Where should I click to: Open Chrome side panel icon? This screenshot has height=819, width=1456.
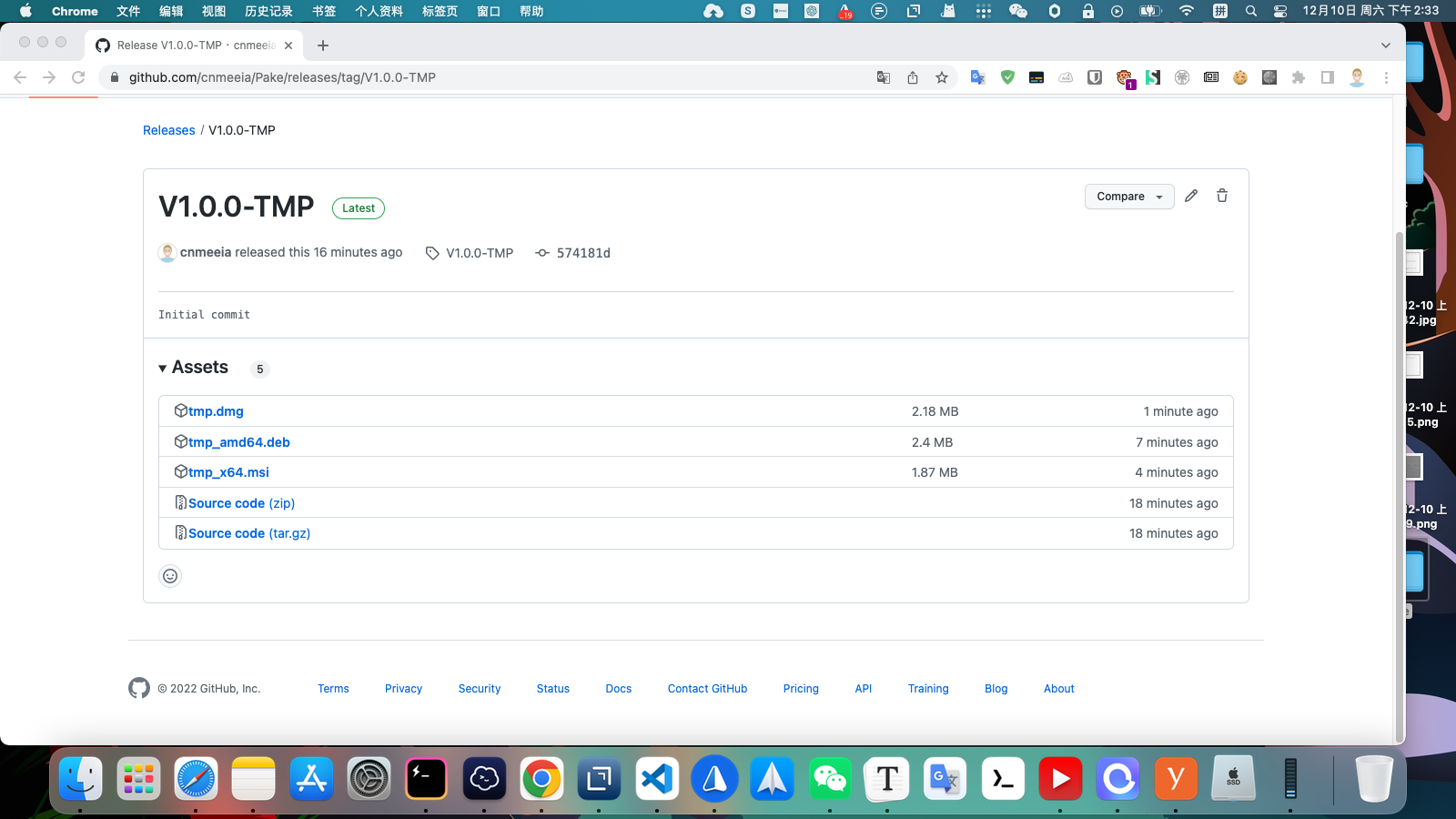(1328, 77)
